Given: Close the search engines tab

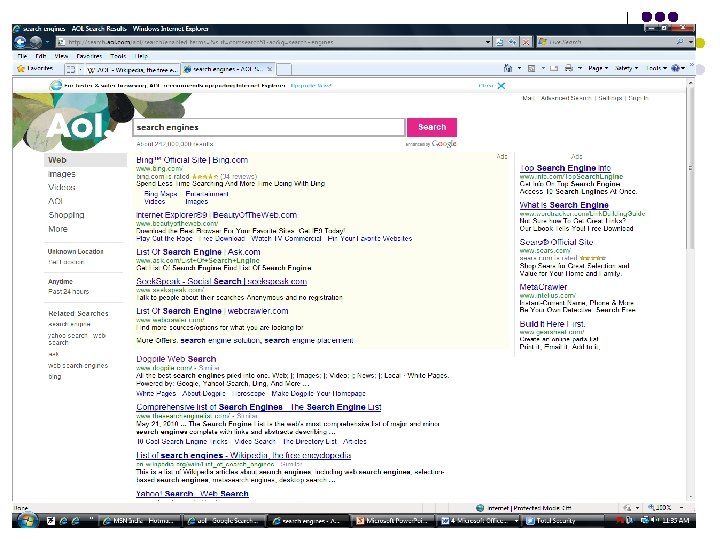Looking at the screenshot, I should coord(270,69).
